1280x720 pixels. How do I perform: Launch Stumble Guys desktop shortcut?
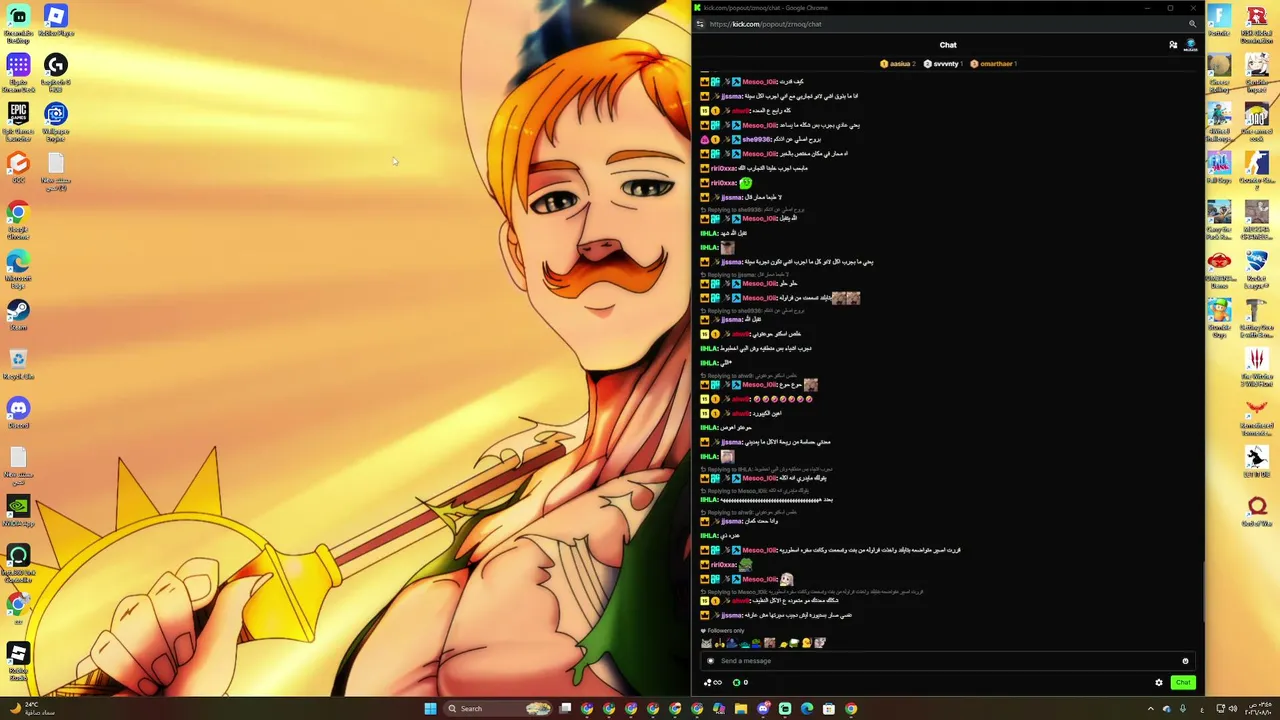click(1219, 317)
